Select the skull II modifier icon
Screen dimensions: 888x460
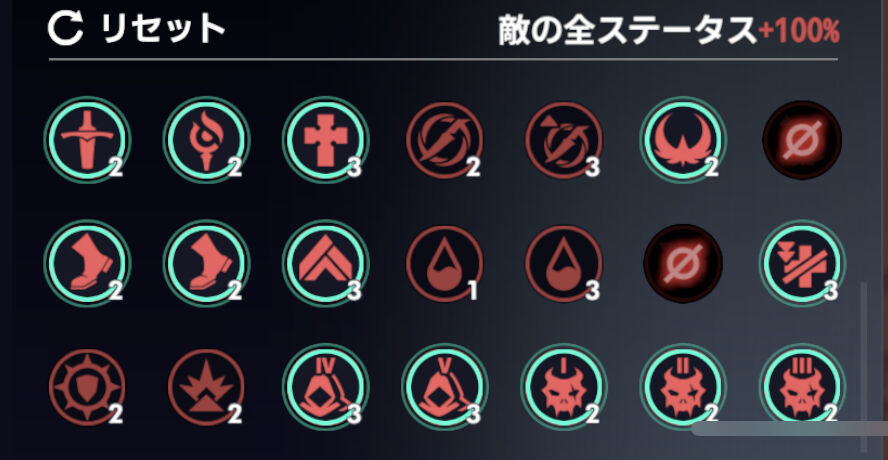click(x=682, y=387)
